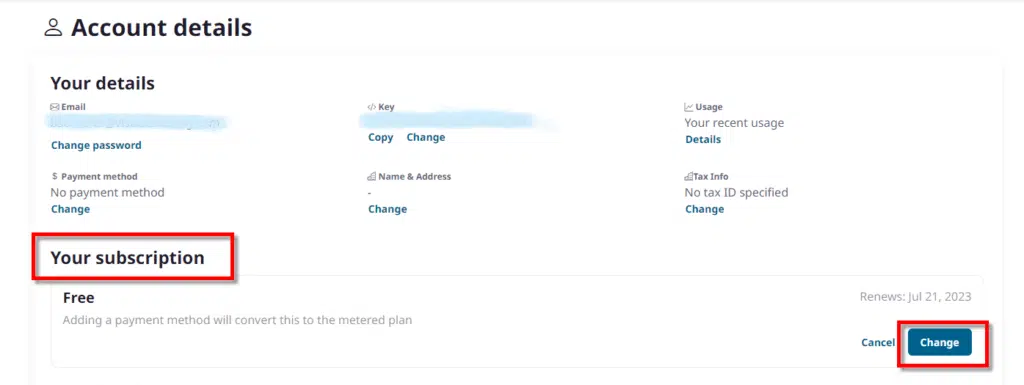Open the Change password link
This screenshot has width=1024, height=385.
tap(96, 146)
